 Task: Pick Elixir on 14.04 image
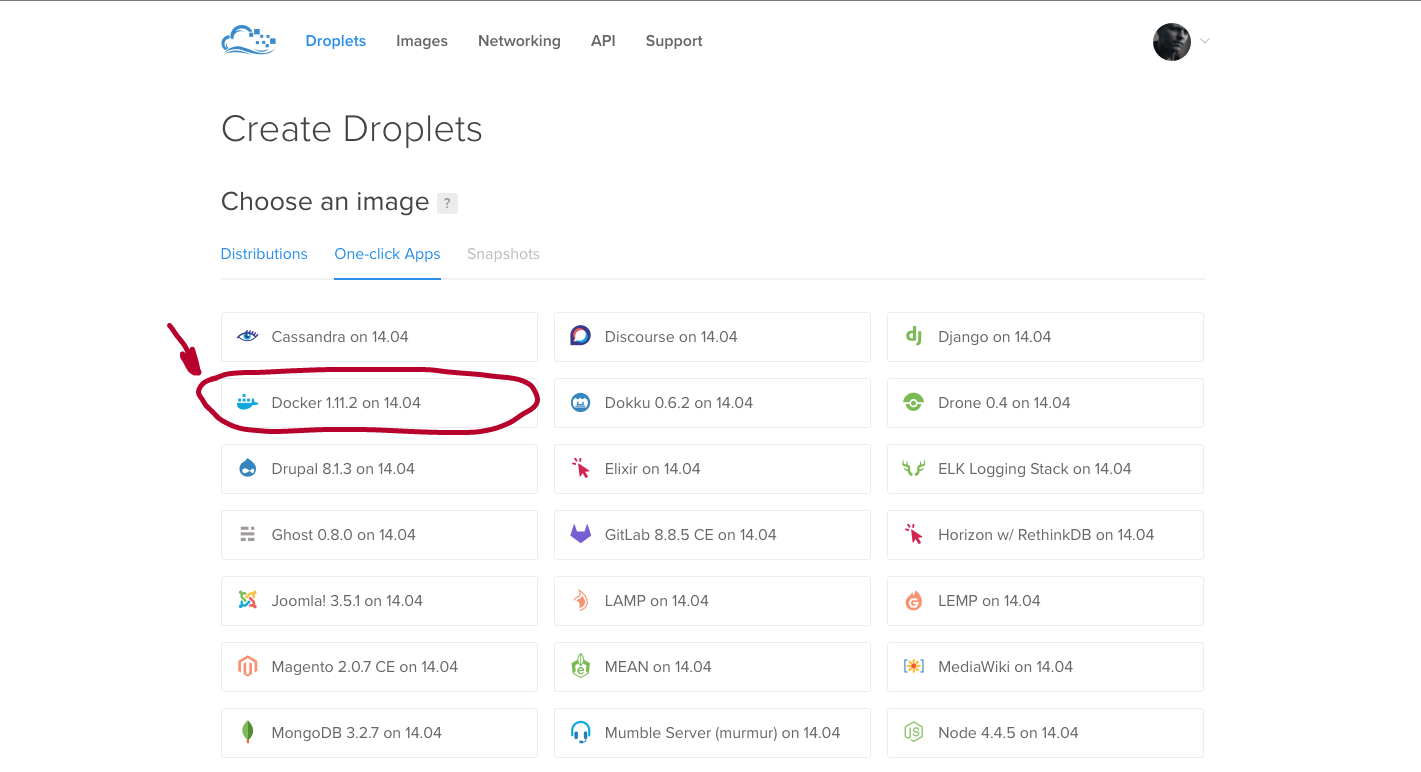click(712, 469)
